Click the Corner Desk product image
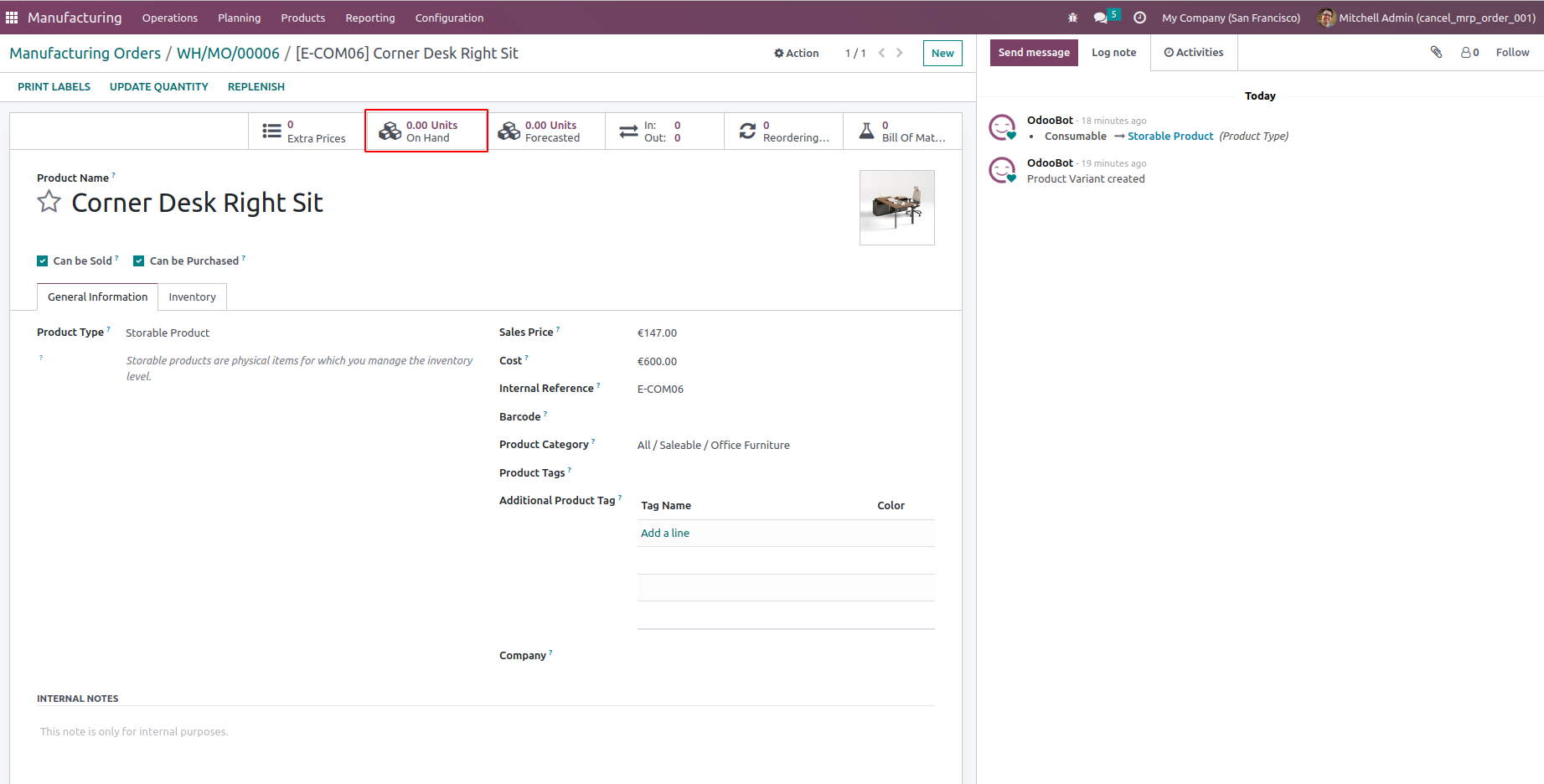The height and width of the screenshot is (784, 1544). [896, 208]
